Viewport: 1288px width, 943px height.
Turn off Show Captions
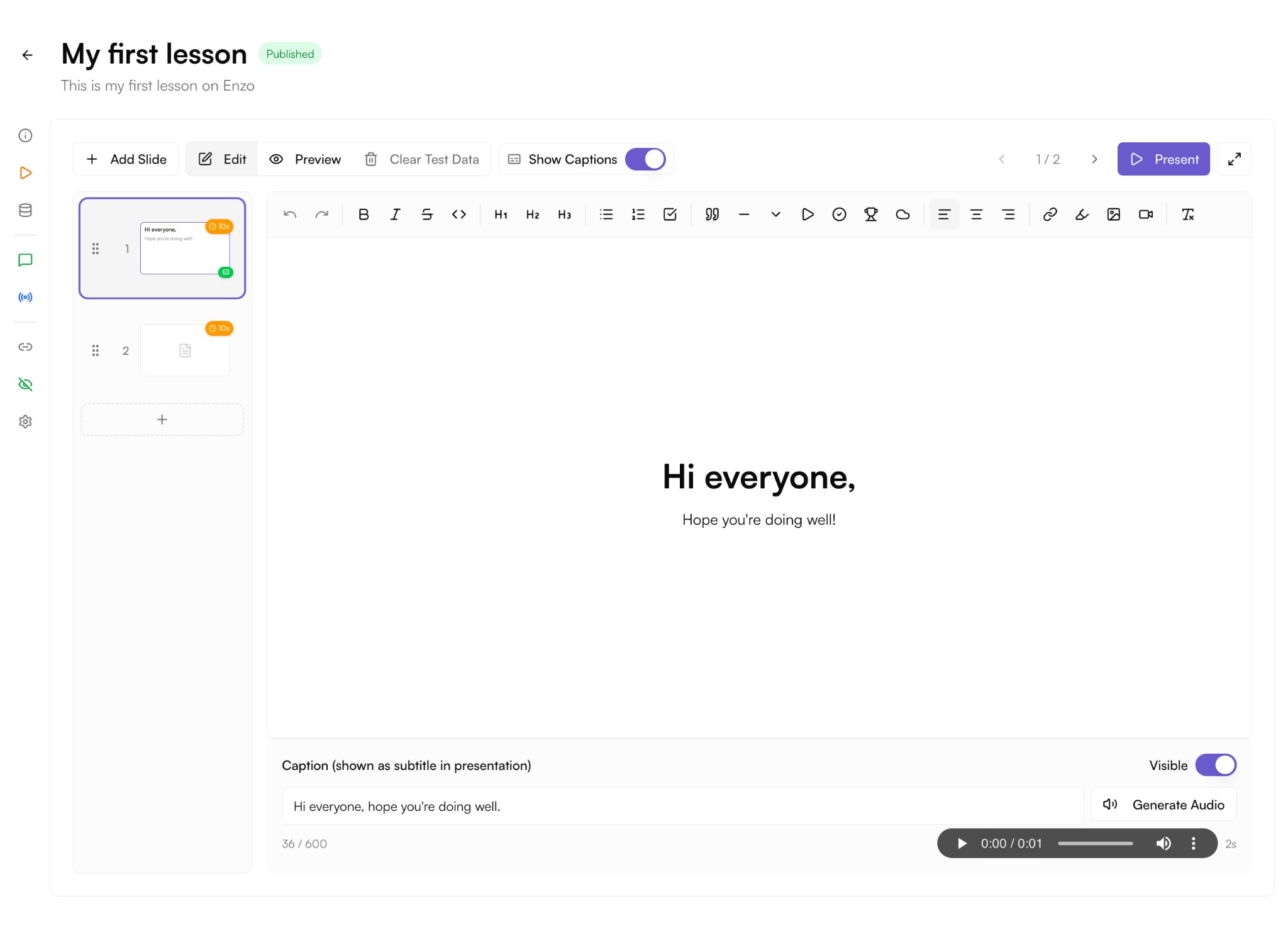click(x=646, y=159)
